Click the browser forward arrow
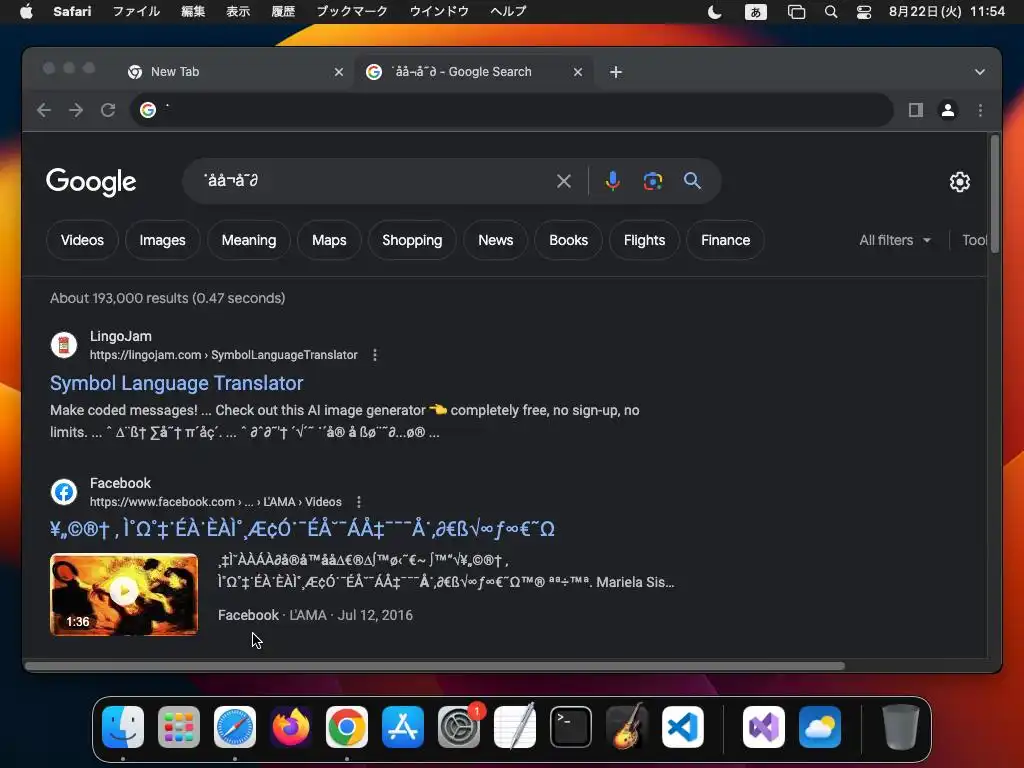The height and width of the screenshot is (768, 1024). point(76,110)
